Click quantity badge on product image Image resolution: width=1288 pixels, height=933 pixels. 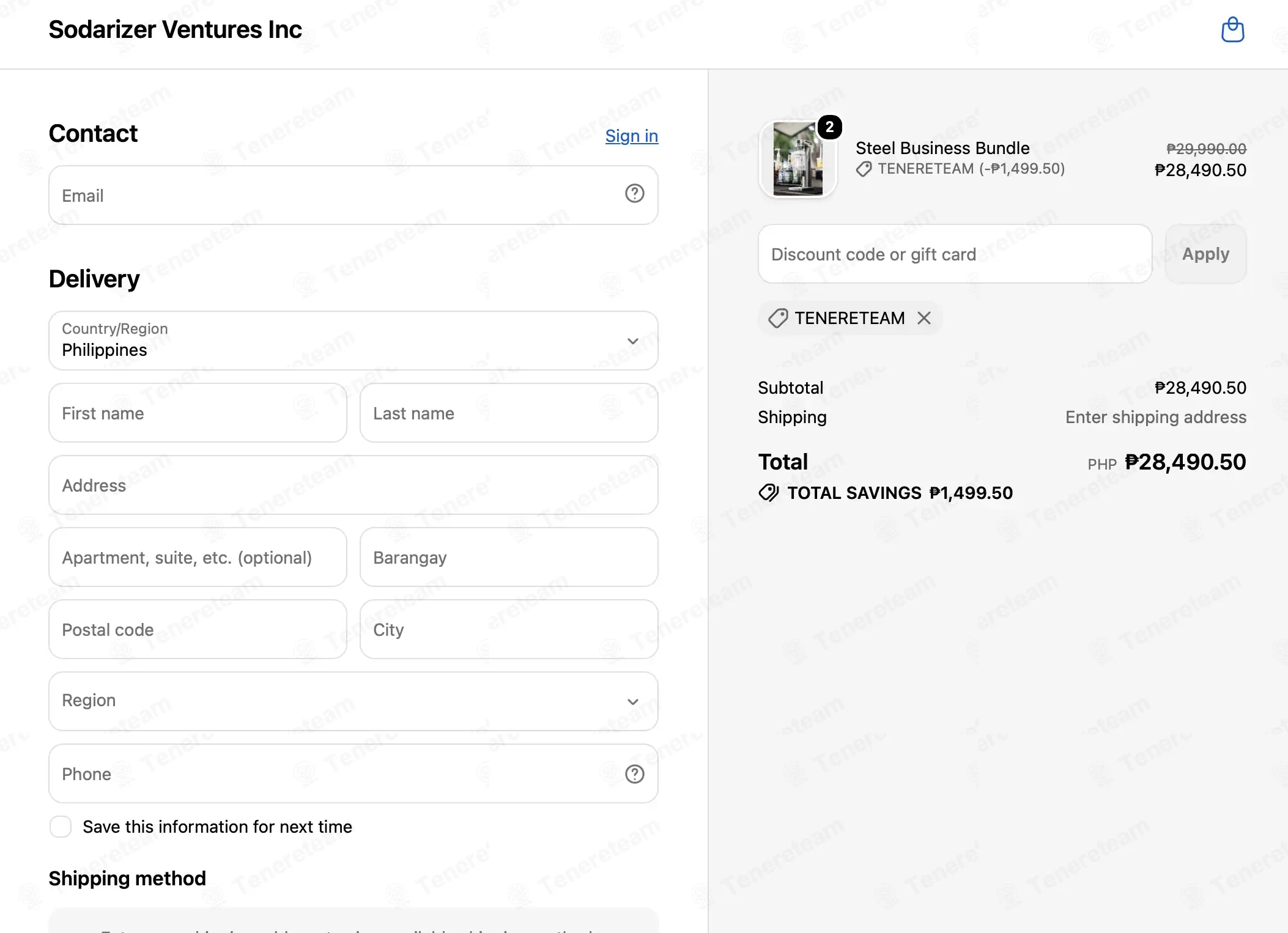tap(829, 127)
